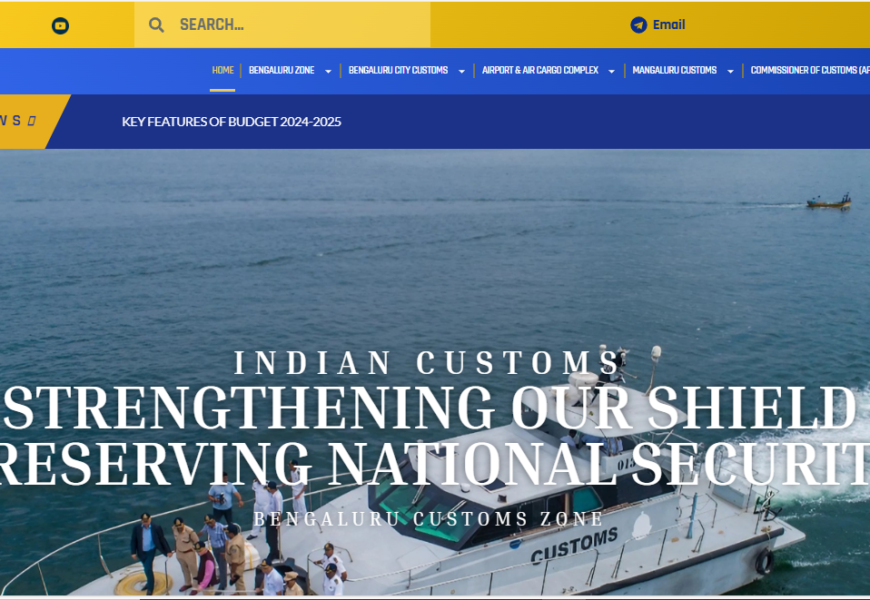
Task: Expand Airport & Air Cargo Complex arrow
Action: point(611,72)
